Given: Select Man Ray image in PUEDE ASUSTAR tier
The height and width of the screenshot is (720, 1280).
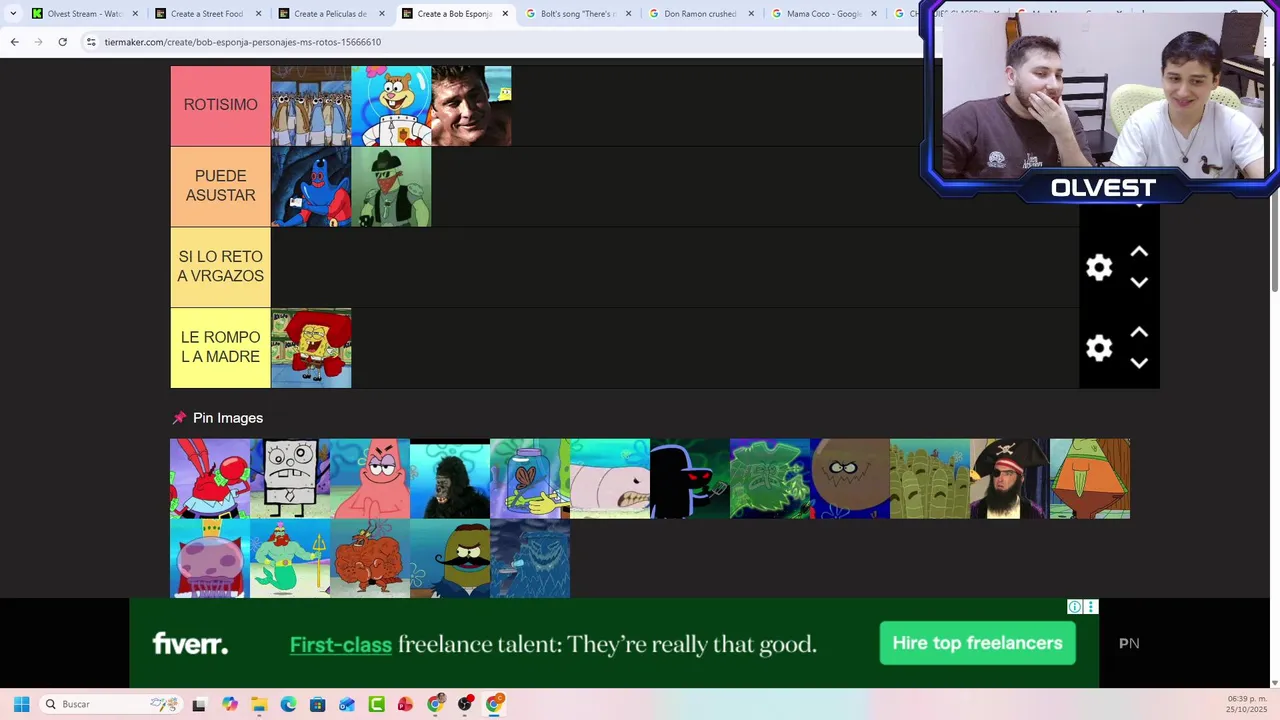Looking at the screenshot, I should (311, 187).
